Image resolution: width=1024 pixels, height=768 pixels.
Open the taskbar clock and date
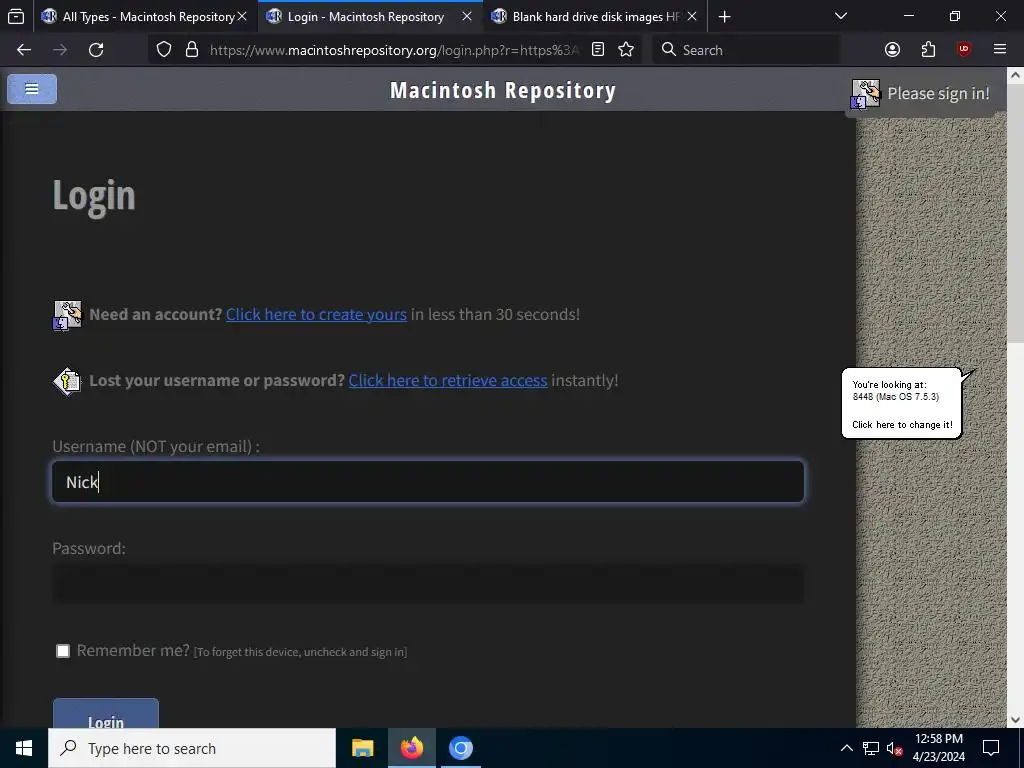938,748
